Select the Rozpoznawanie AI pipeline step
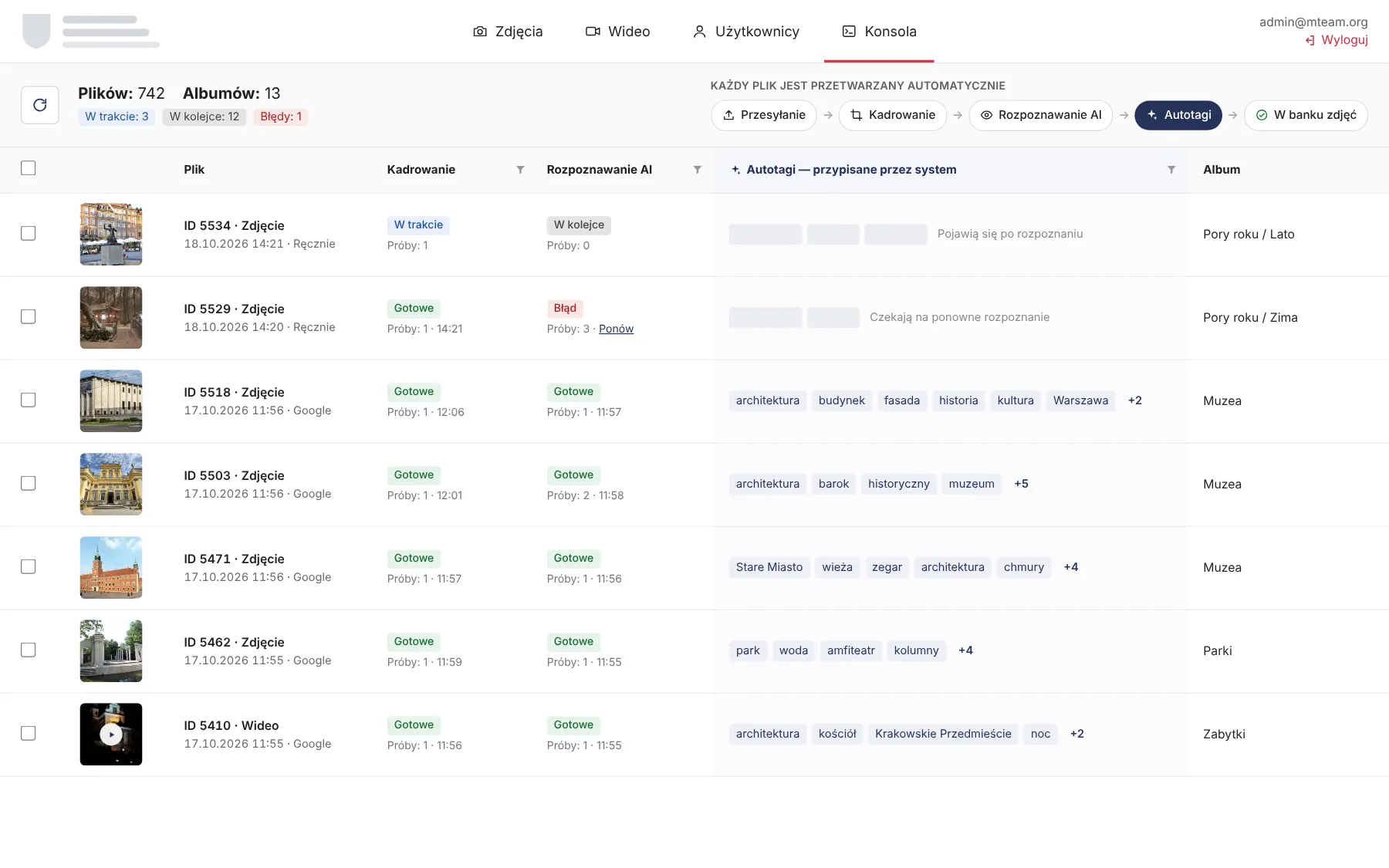 [1041, 115]
